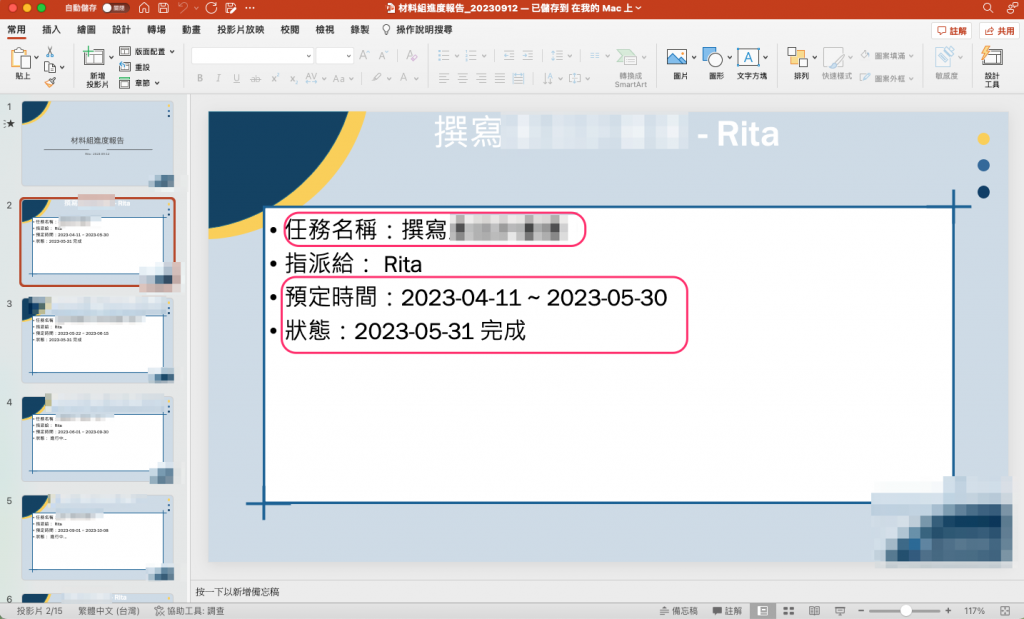Open the 檢視 ribbon tab
This screenshot has height=619, width=1024.
point(325,30)
